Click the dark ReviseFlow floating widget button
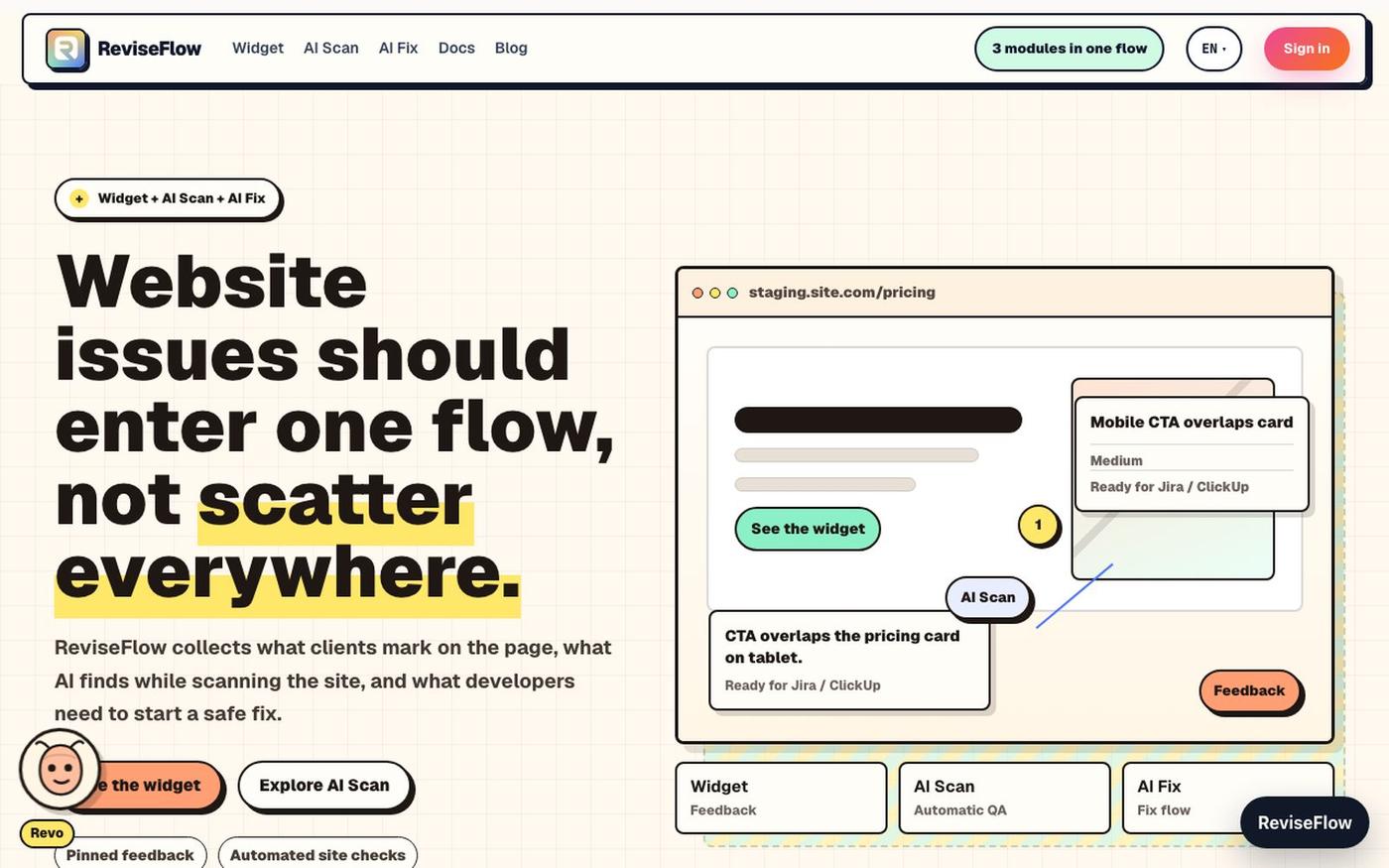The width and height of the screenshot is (1389, 868). pyautogui.click(x=1305, y=822)
